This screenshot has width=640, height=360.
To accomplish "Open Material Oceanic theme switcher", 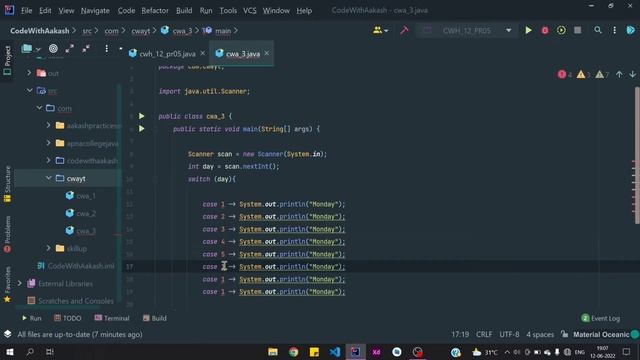I will click(x=601, y=334).
